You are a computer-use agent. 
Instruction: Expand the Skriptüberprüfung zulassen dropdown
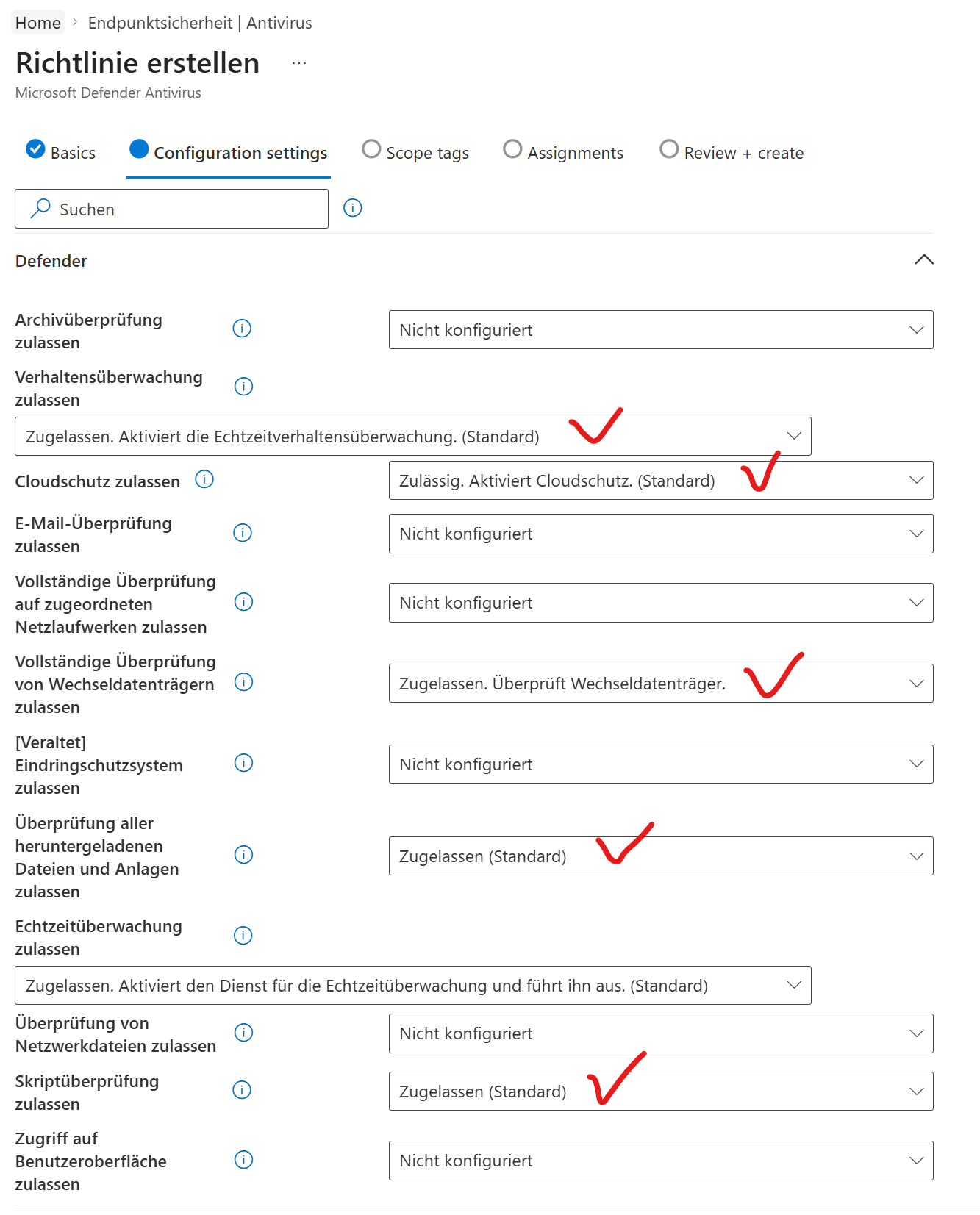coord(660,1092)
